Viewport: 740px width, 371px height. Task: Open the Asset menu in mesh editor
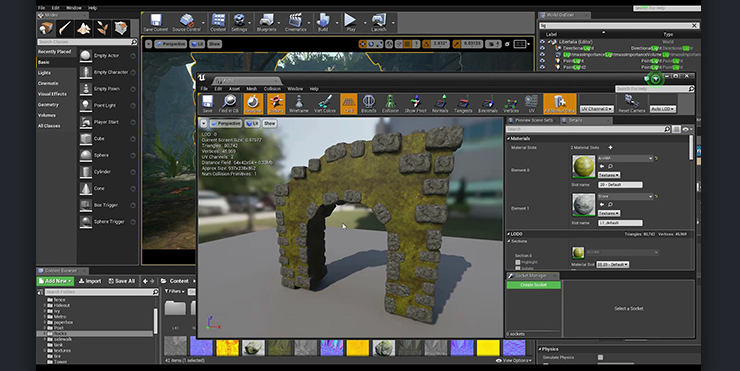pyautogui.click(x=234, y=89)
